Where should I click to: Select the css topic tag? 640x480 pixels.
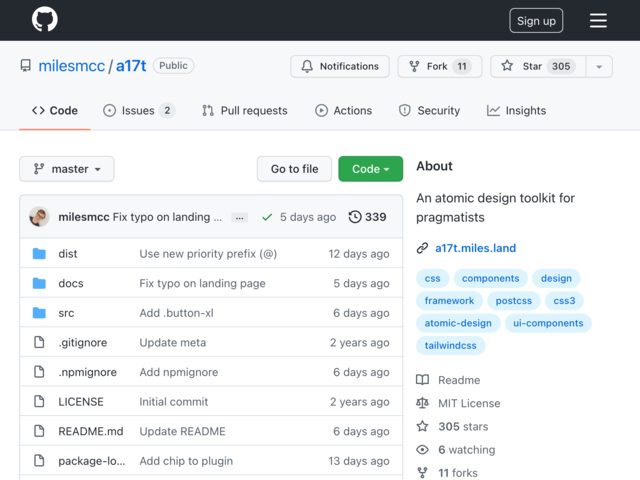tap(432, 278)
